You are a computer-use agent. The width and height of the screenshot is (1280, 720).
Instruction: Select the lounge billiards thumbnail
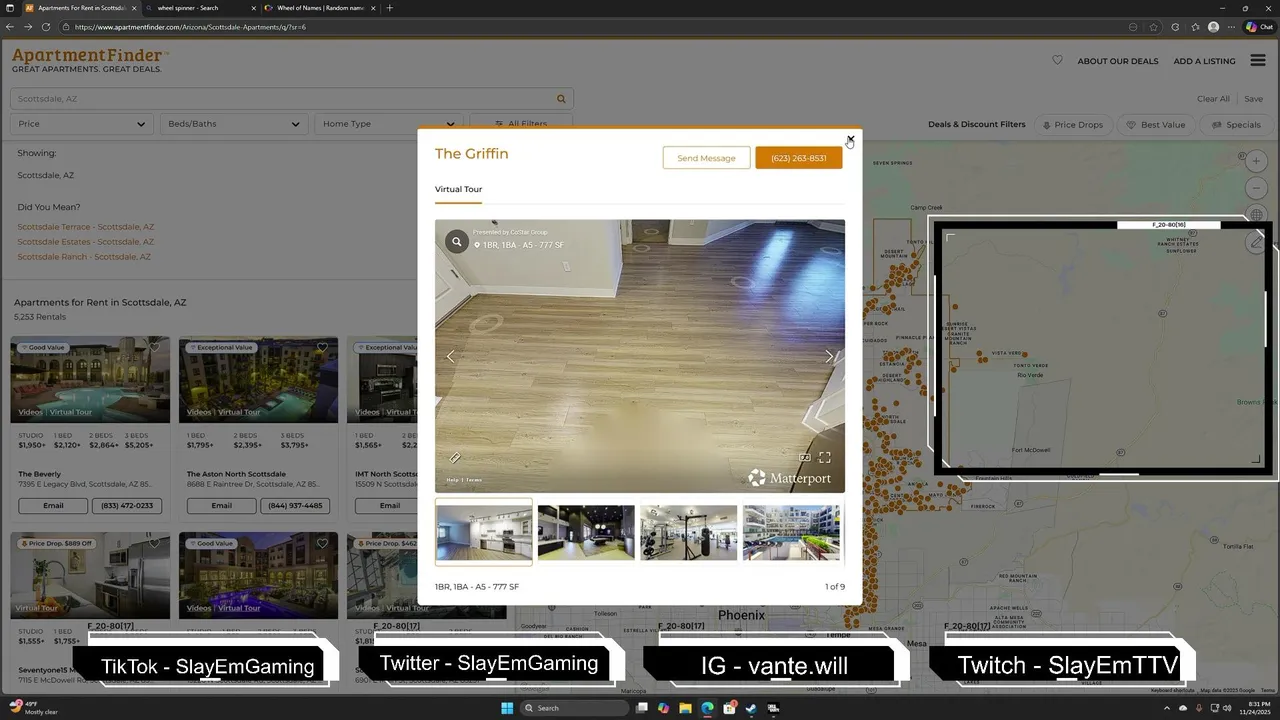point(586,532)
